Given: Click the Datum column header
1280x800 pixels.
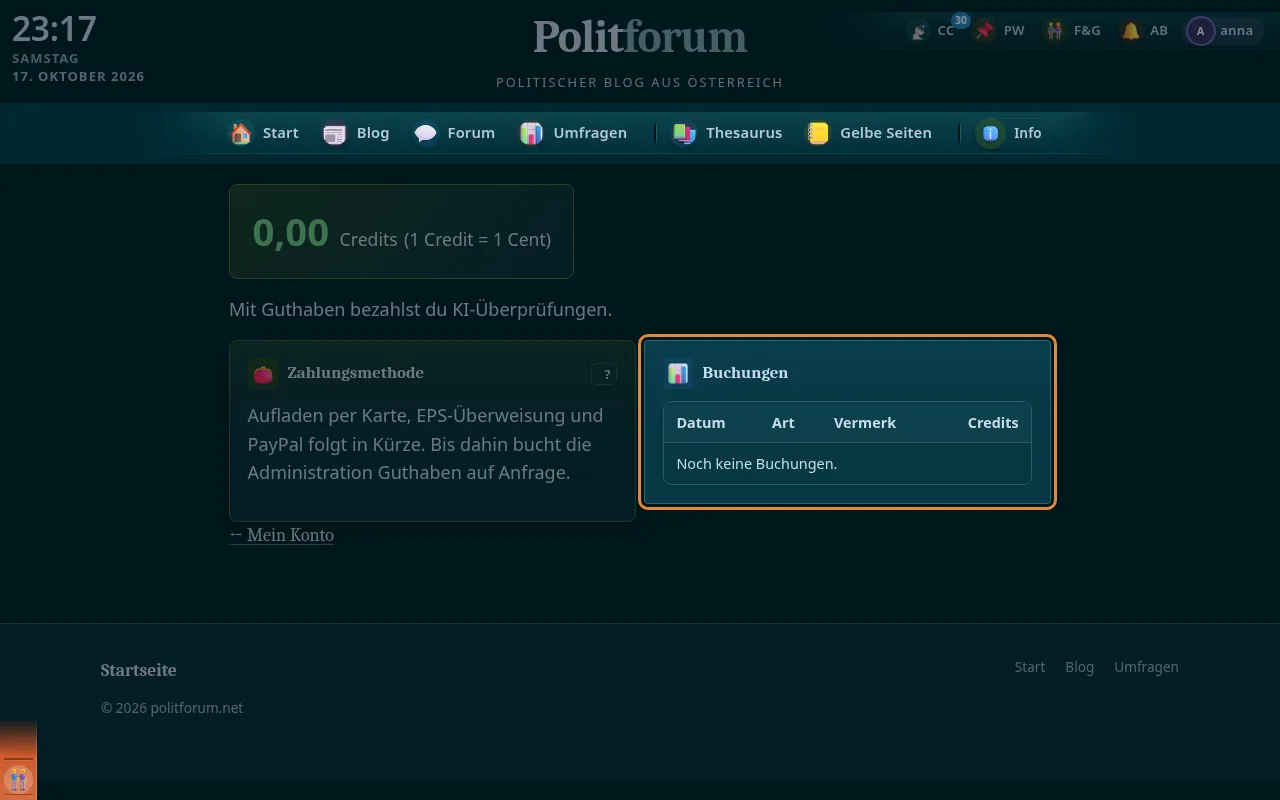Looking at the screenshot, I should click(701, 423).
